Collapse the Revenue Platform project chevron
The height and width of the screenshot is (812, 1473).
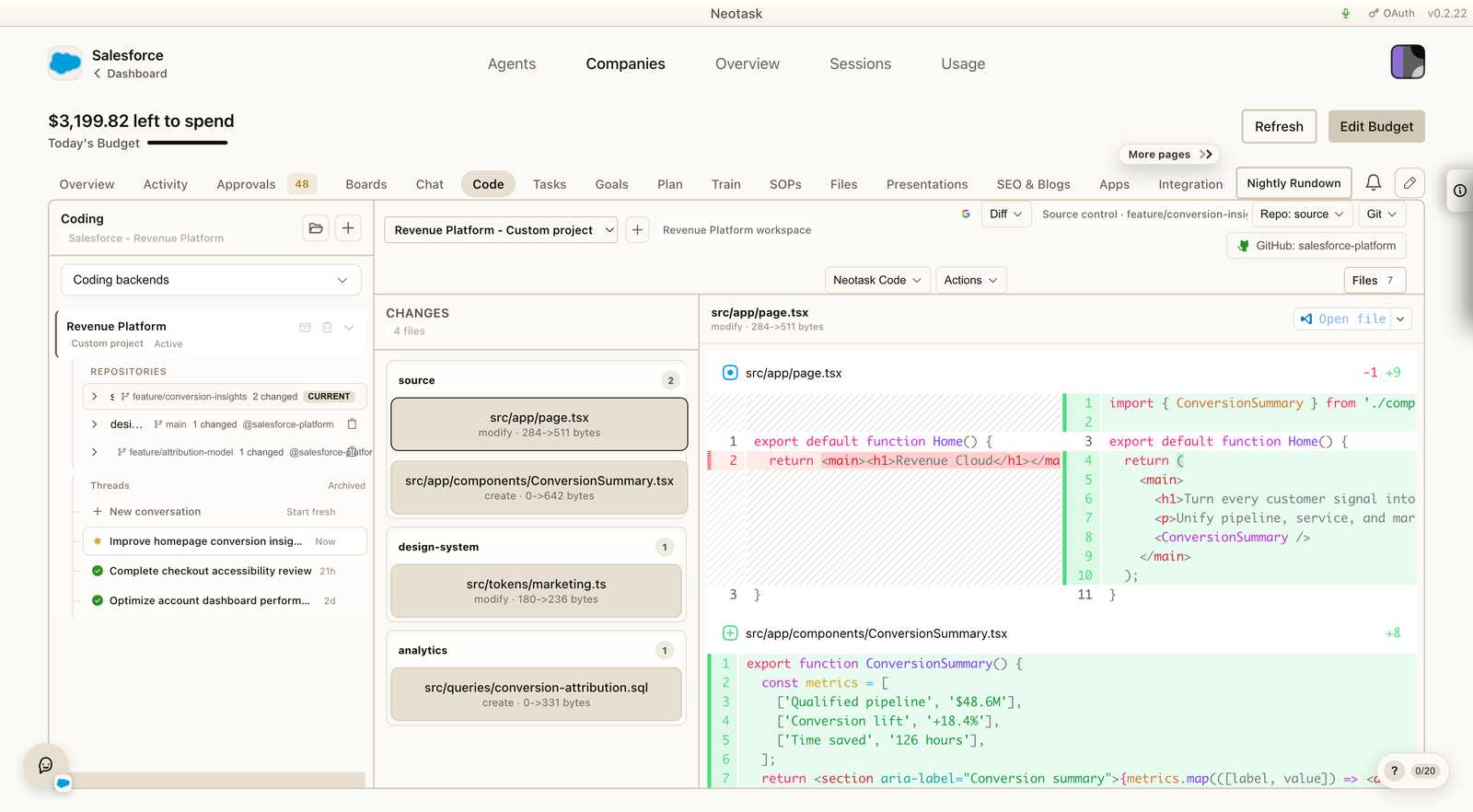(350, 327)
